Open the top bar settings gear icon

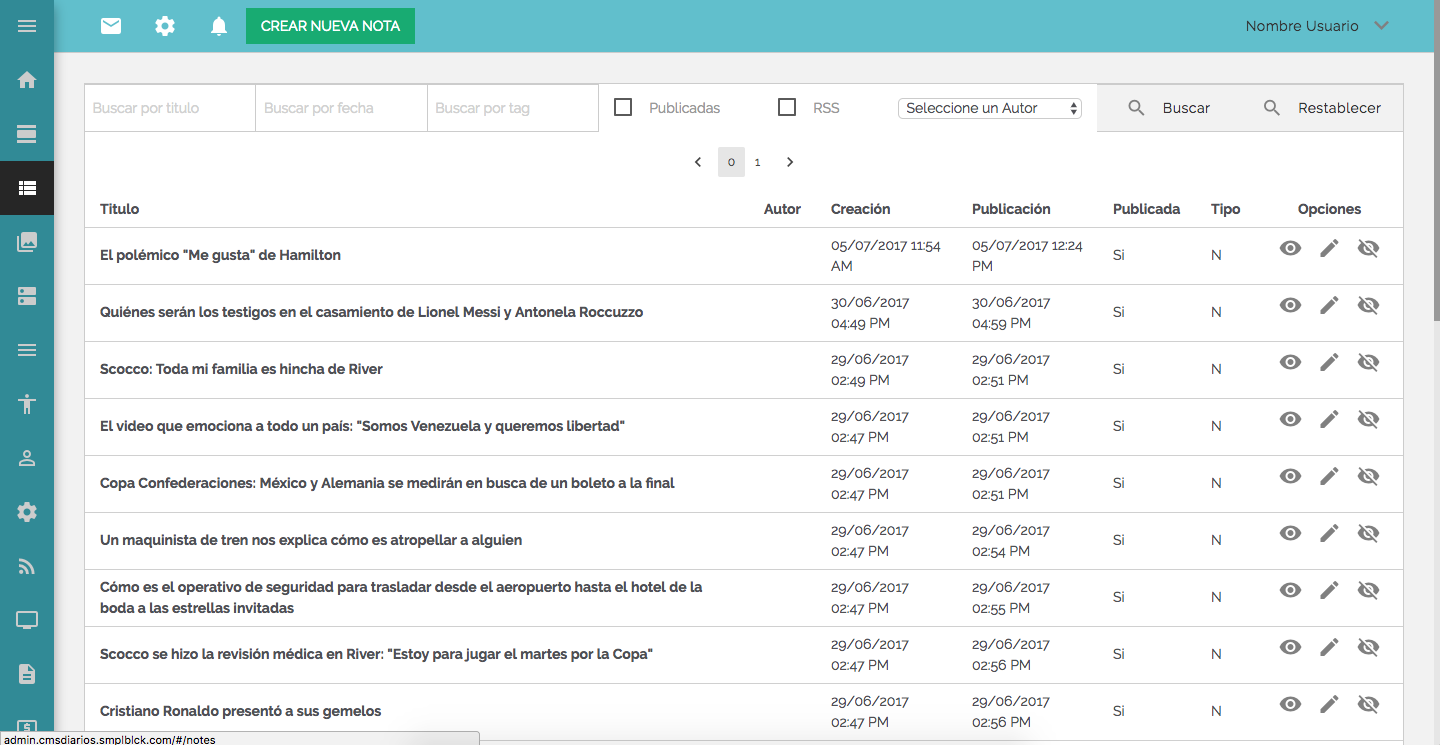coord(165,26)
